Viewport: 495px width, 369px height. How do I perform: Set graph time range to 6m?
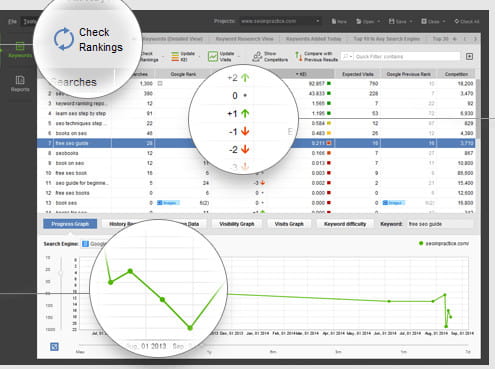click(x=273, y=352)
